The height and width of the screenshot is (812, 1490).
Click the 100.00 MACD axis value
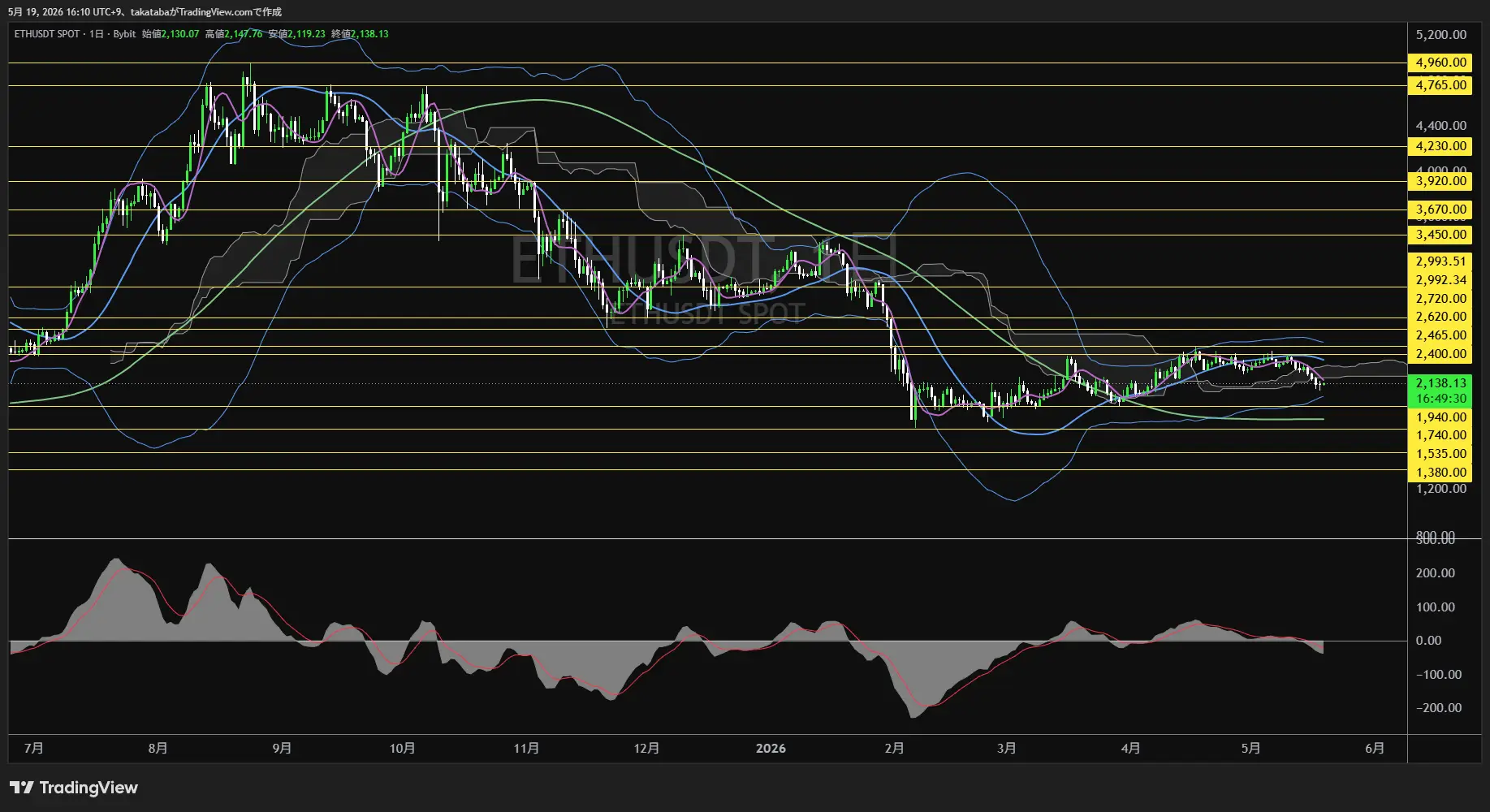(1435, 607)
